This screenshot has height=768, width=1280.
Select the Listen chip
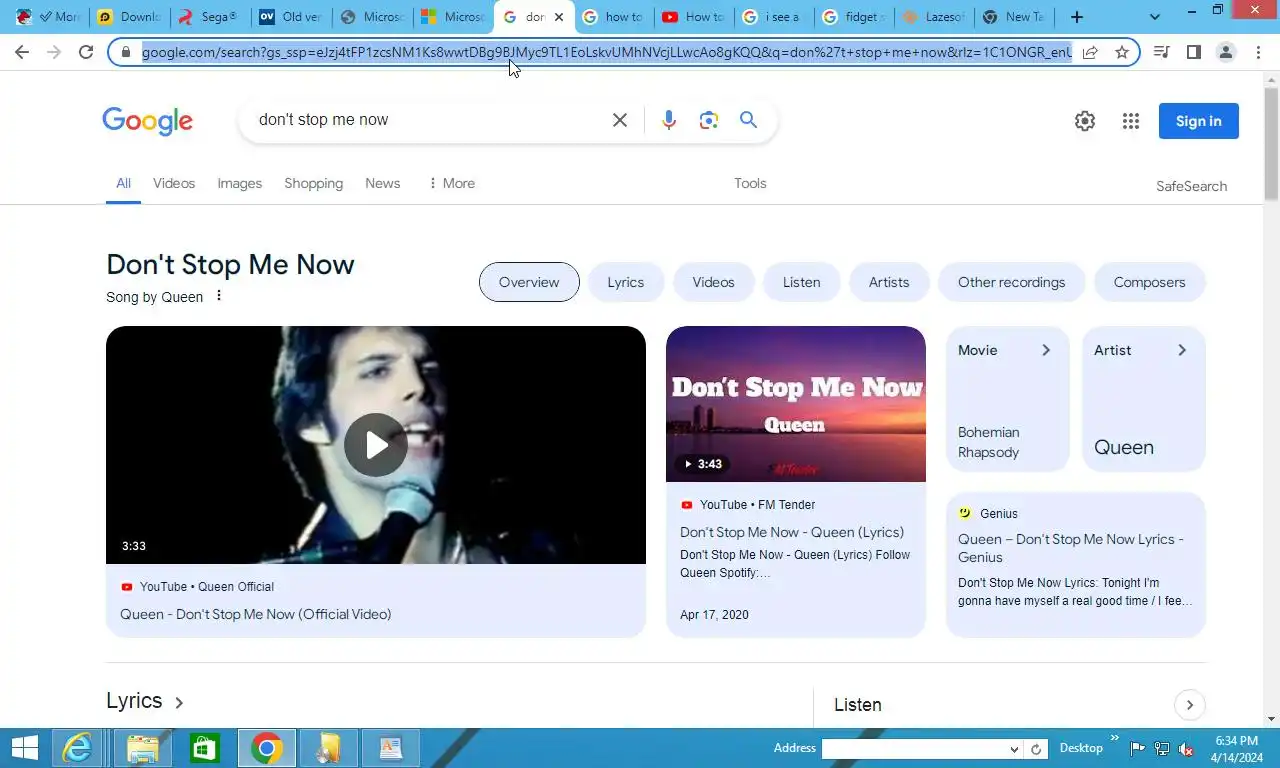tap(801, 282)
